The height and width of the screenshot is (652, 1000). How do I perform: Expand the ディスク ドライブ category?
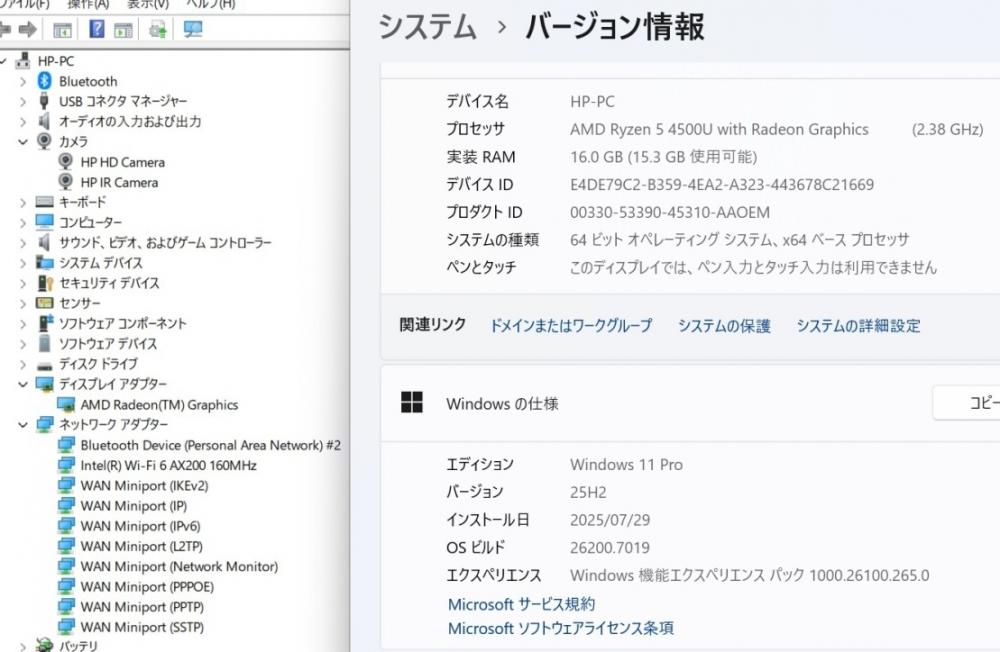pos(23,364)
